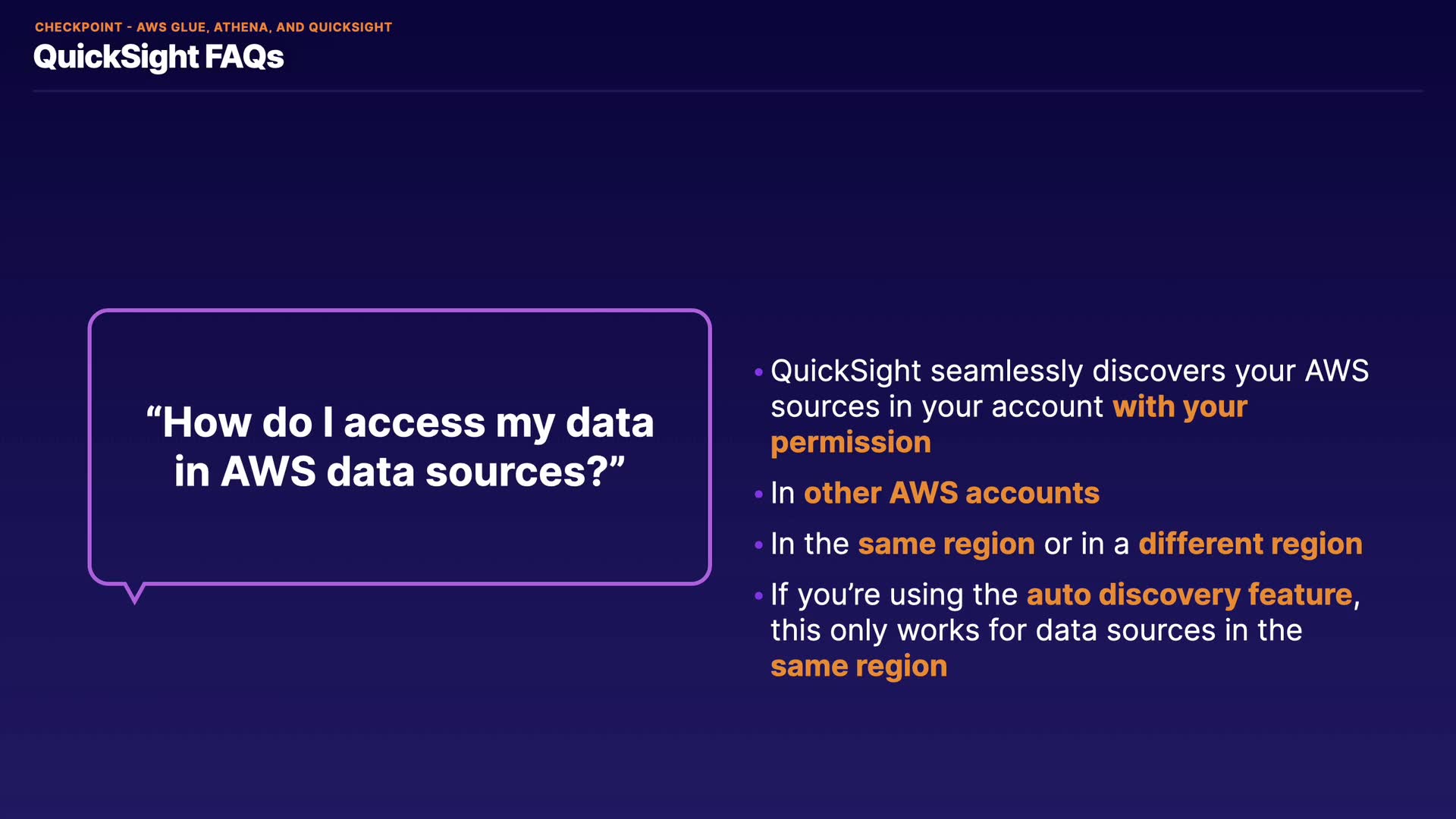Click the "this only works for data sources" line
The image size is (1456, 819).
pyautogui.click(x=1036, y=631)
